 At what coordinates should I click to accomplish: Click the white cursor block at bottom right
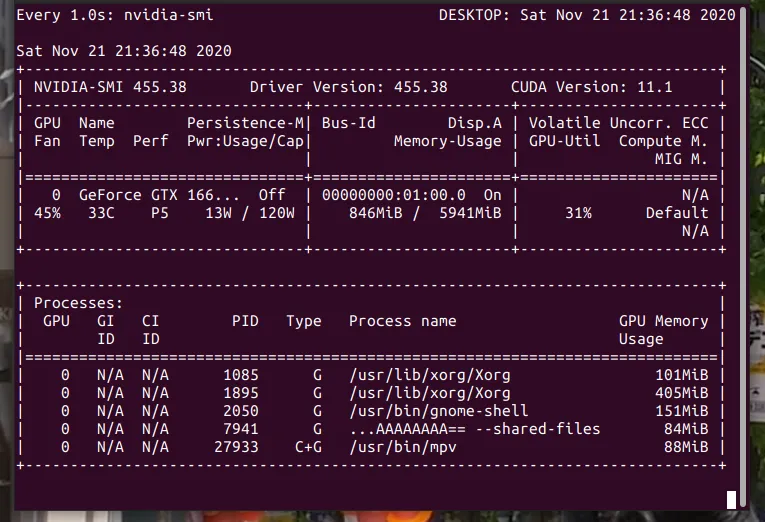click(731, 499)
